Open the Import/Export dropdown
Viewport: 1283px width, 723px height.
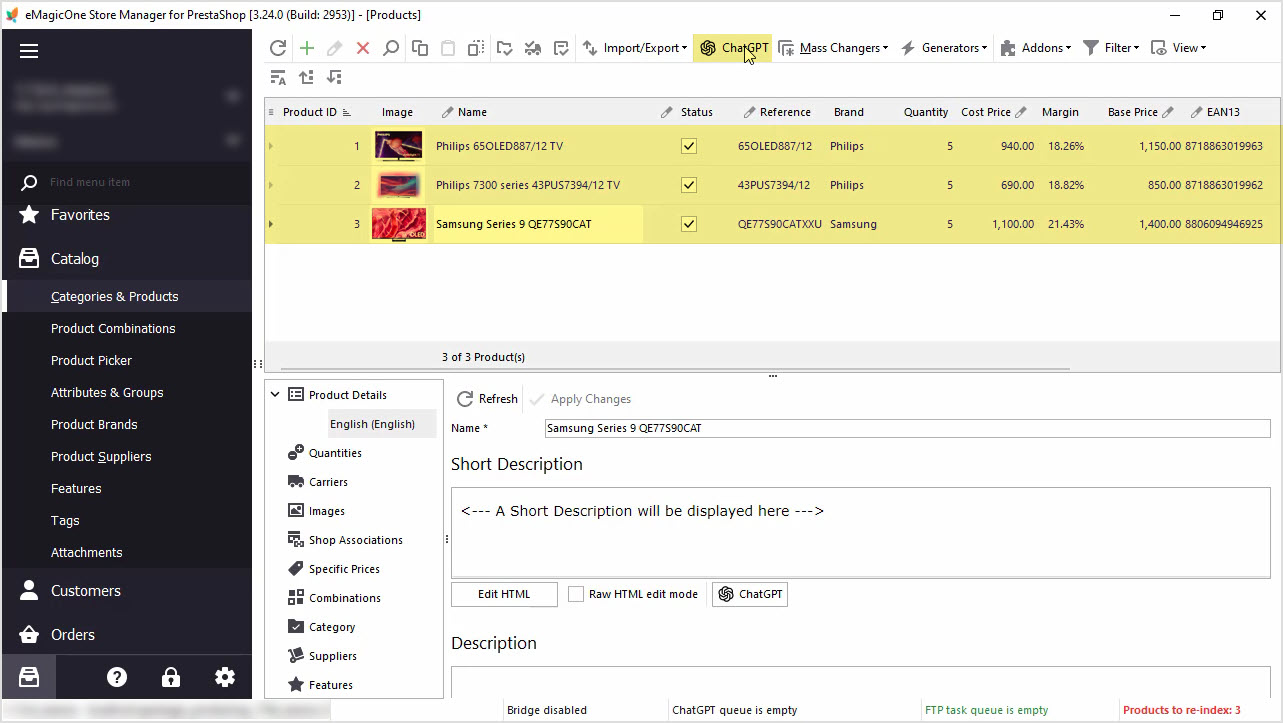coord(635,48)
